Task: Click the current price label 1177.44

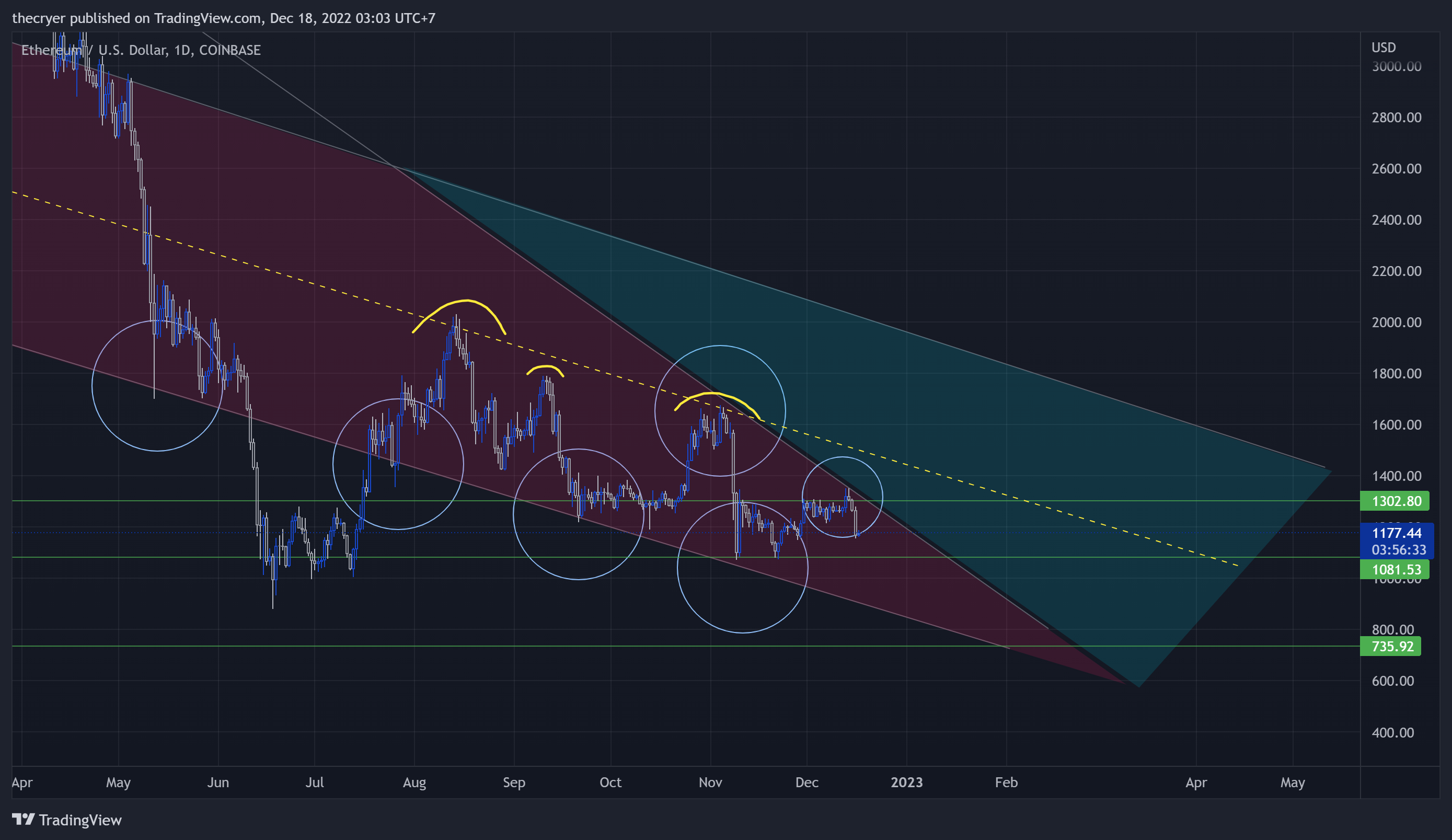Action: (1397, 533)
